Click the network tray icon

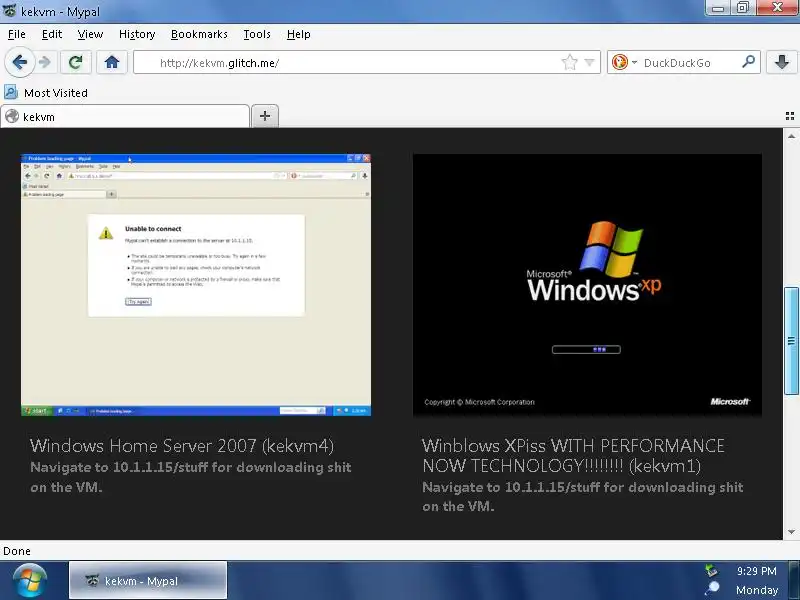(x=711, y=570)
